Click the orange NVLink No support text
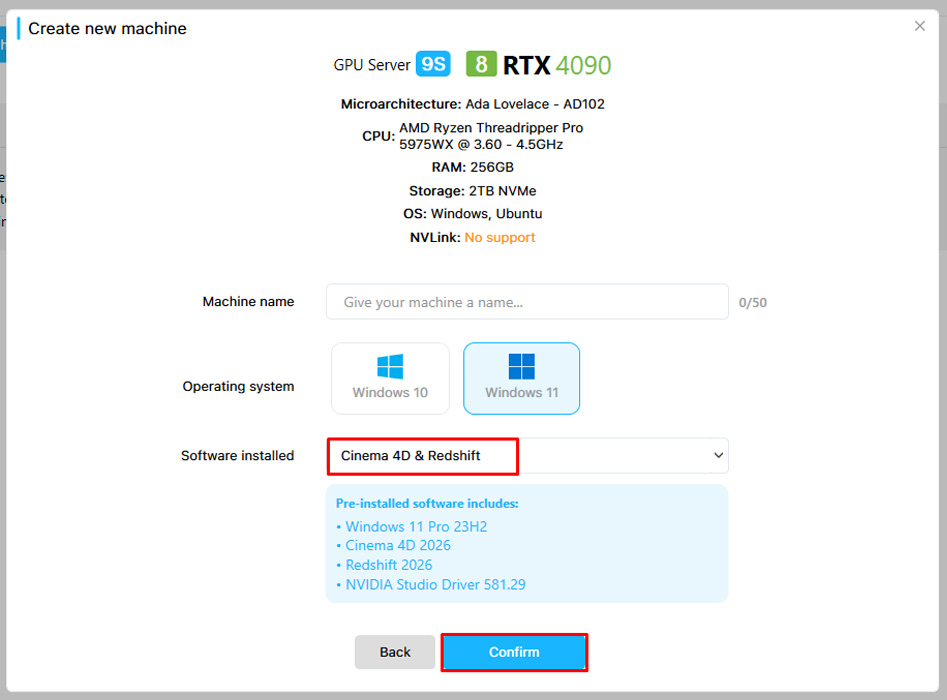The image size is (947, 700). [500, 238]
